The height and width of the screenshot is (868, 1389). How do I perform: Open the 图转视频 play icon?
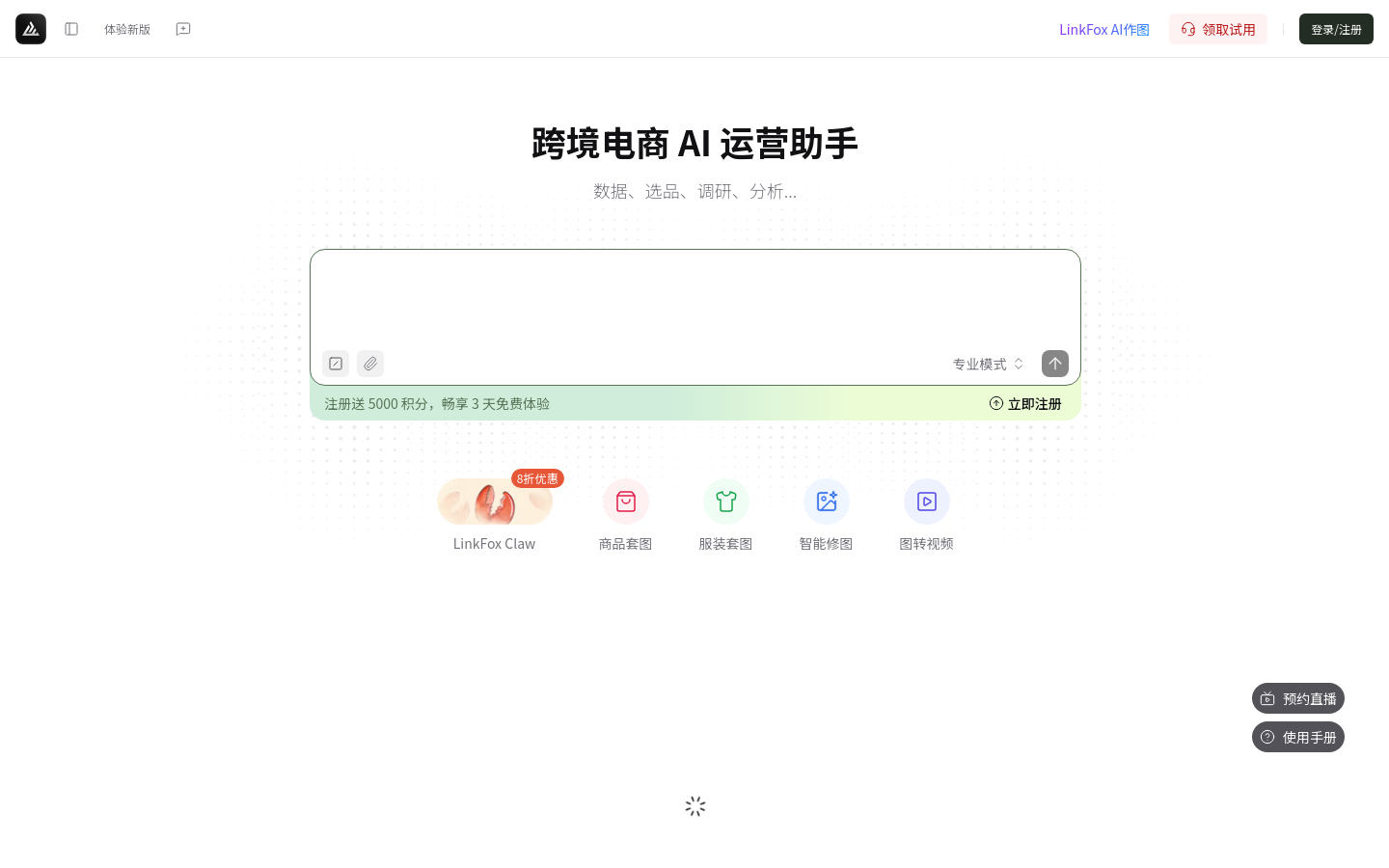coord(927,502)
